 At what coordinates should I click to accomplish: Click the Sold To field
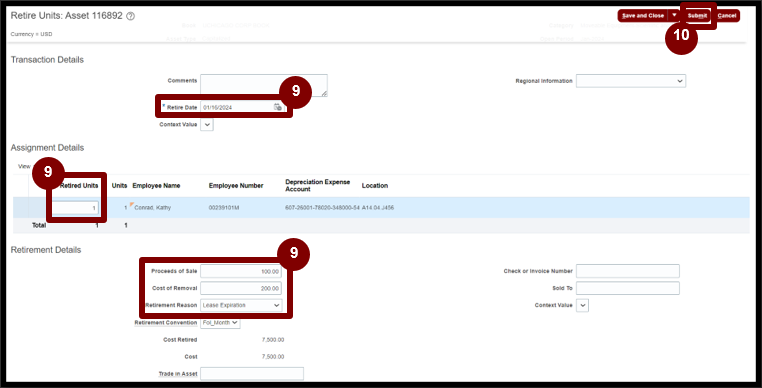pyautogui.click(x=628, y=288)
